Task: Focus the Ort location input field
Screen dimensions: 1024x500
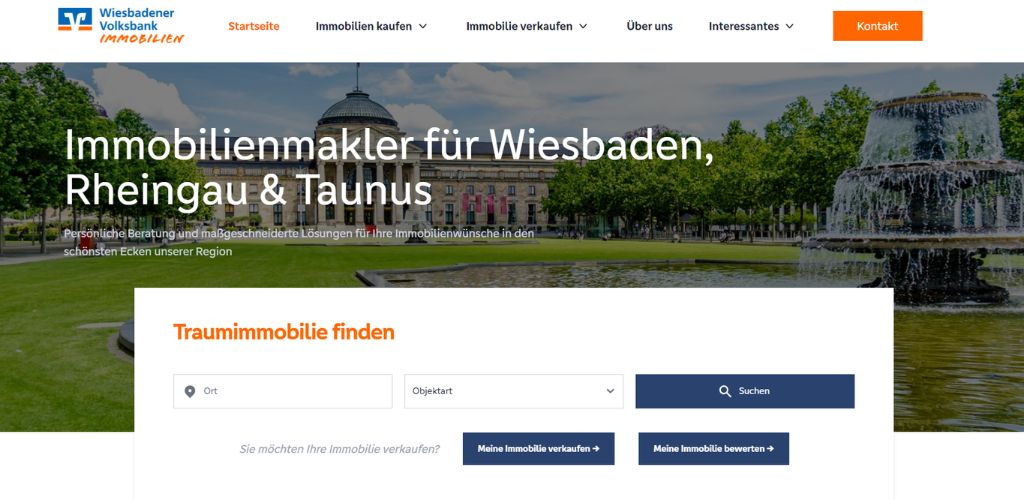Action: click(x=283, y=392)
